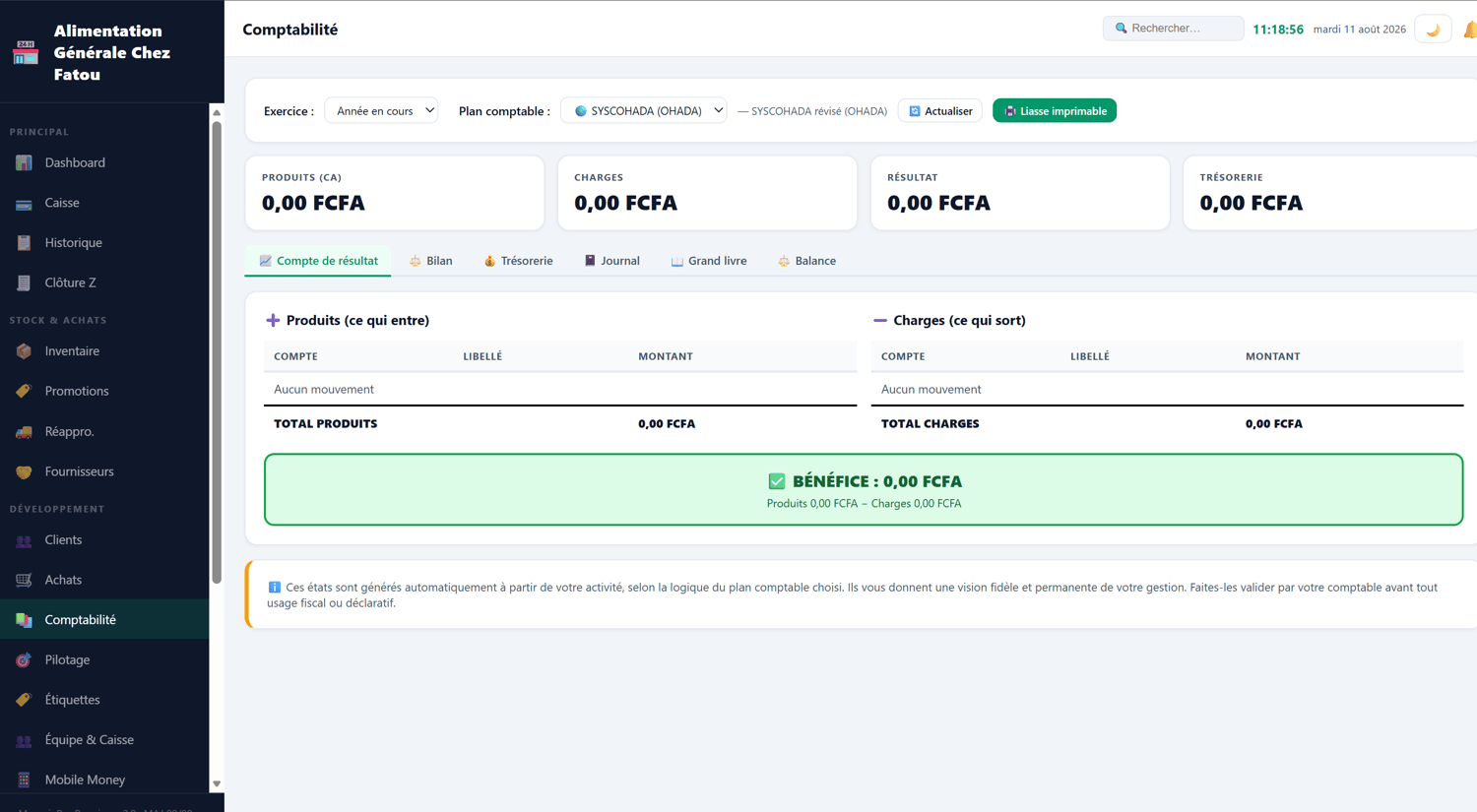Open the Journal tab
Viewport: 1477px width, 812px height.
tap(611, 261)
